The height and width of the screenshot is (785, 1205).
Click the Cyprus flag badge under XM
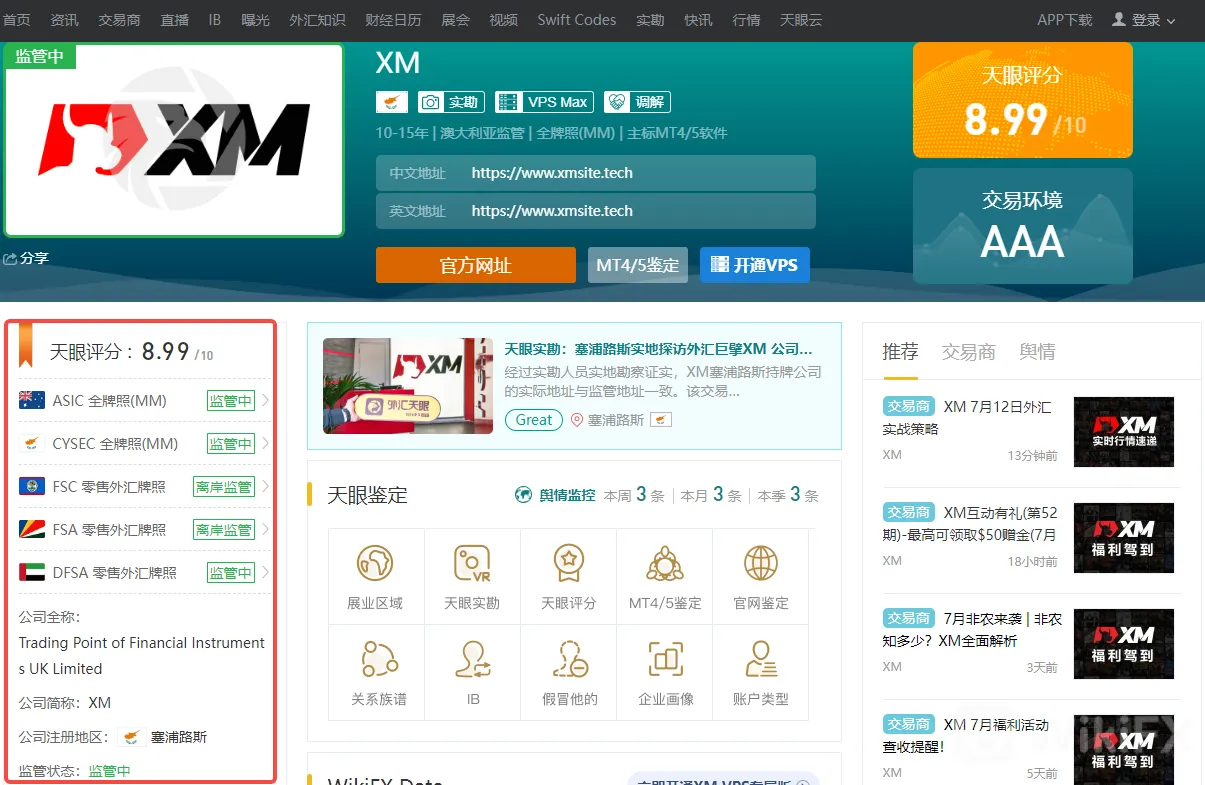pyautogui.click(x=392, y=102)
